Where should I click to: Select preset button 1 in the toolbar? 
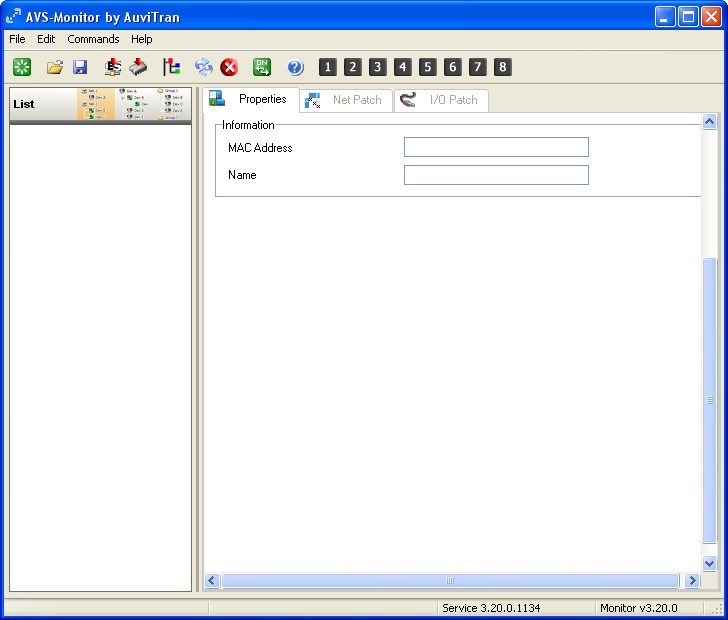328,67
